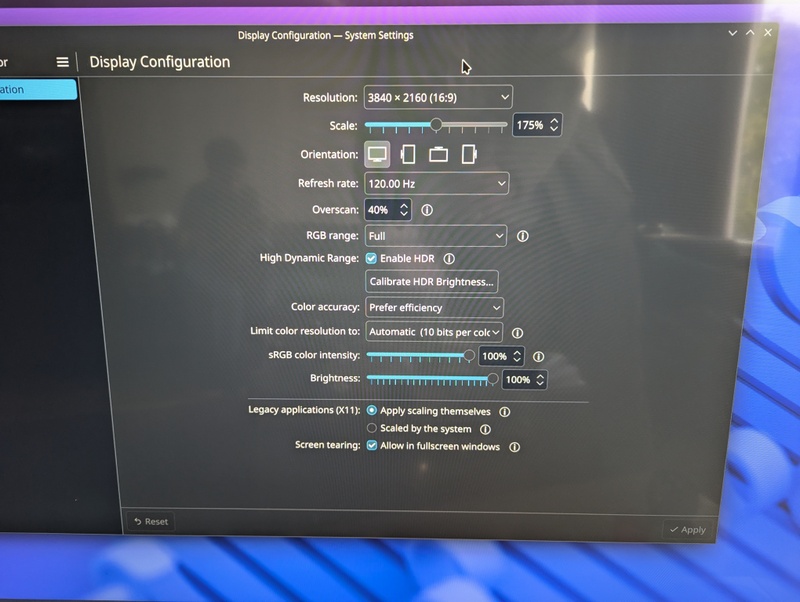Show info icon for color resolution limit
Screen dimensions: 800x602
pyautogui.click(x=517, y=333)
